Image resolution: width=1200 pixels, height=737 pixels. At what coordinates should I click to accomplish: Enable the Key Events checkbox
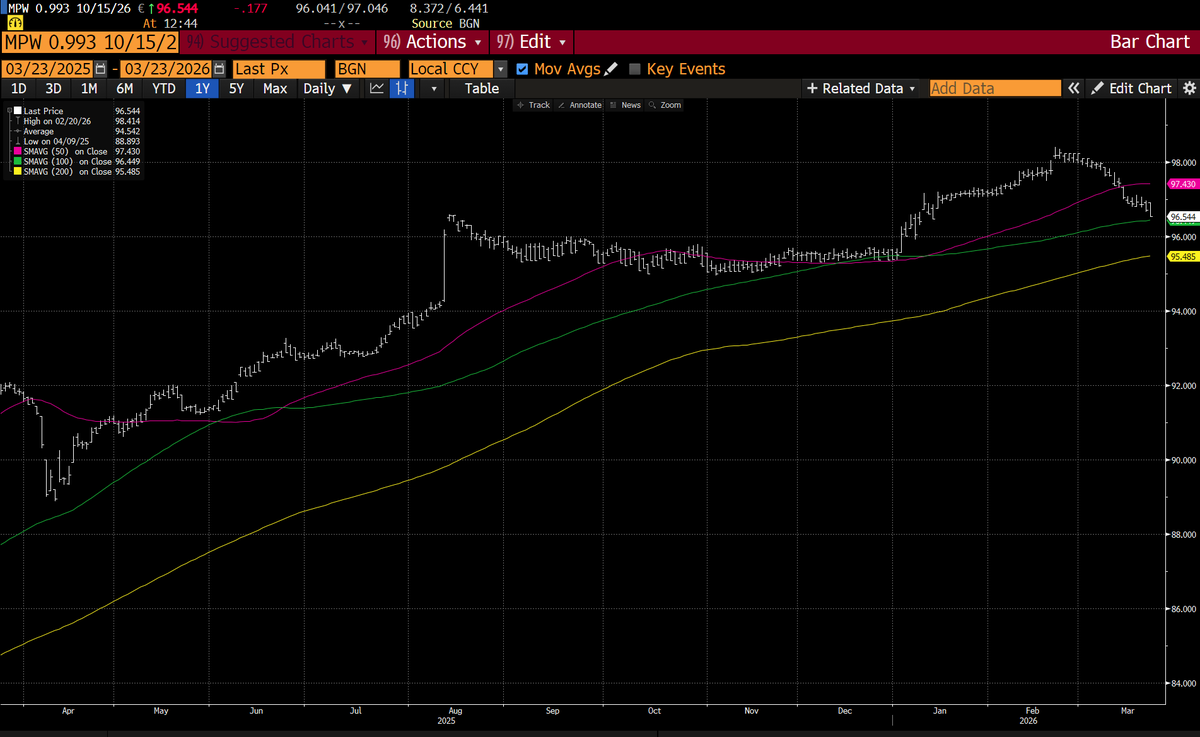(x=634, y=69)
